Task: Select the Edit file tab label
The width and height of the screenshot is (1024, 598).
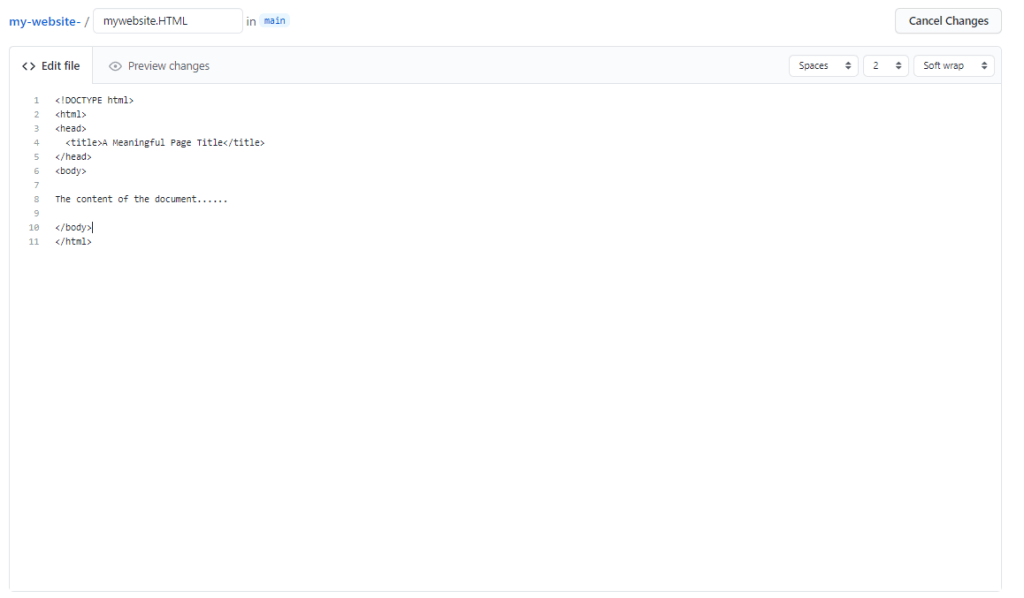Action: point(60,66)
